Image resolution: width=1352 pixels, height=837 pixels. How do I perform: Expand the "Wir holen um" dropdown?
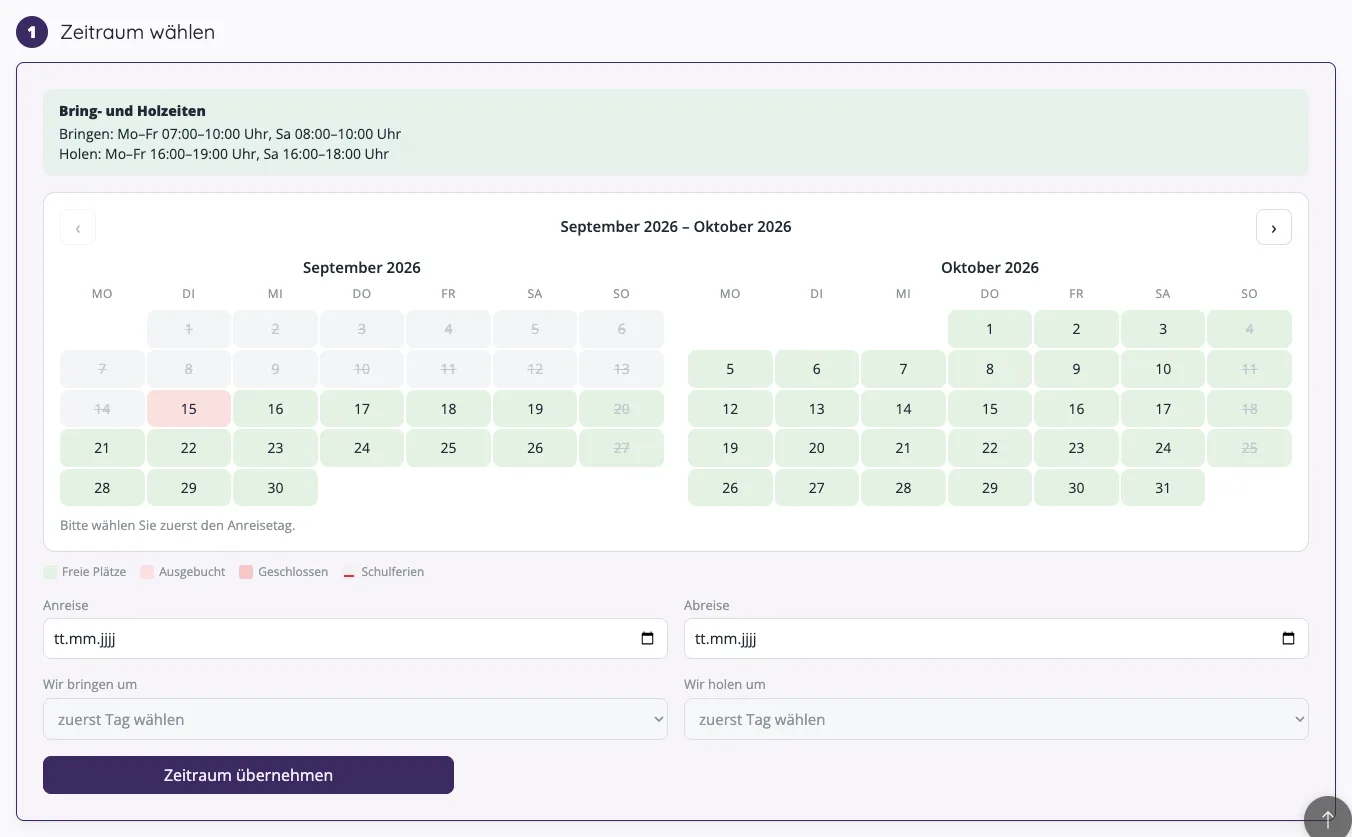(996, 719)
